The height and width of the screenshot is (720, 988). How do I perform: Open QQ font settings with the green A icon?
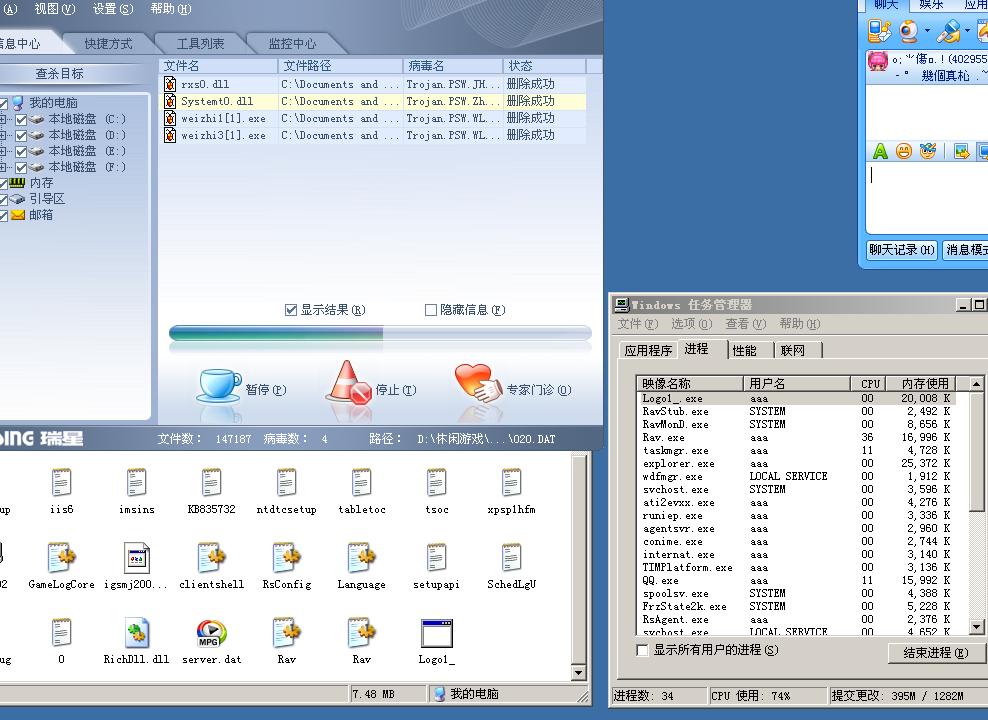(x=880, y=151)
